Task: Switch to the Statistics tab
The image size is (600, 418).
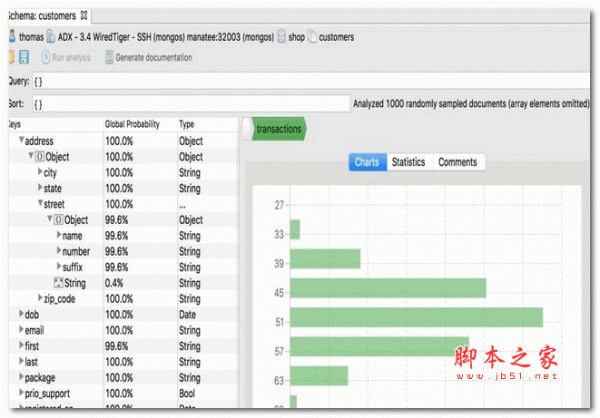Action: pyautogui.click(x=409, y=162)
